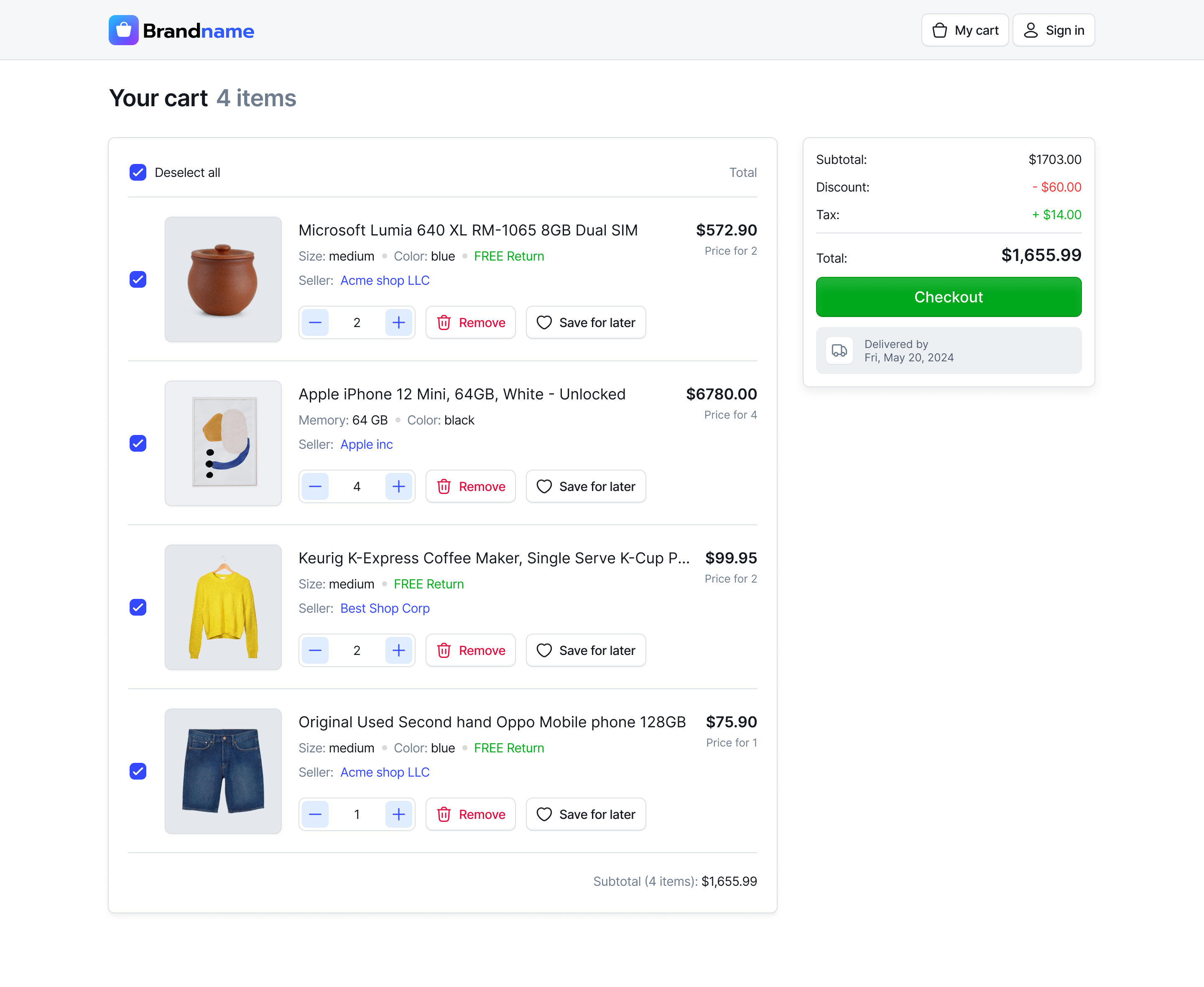Remove the Apple iPhone 12 Mini item
Viewport: 1204px width, 987px height.
pos(470,486)
